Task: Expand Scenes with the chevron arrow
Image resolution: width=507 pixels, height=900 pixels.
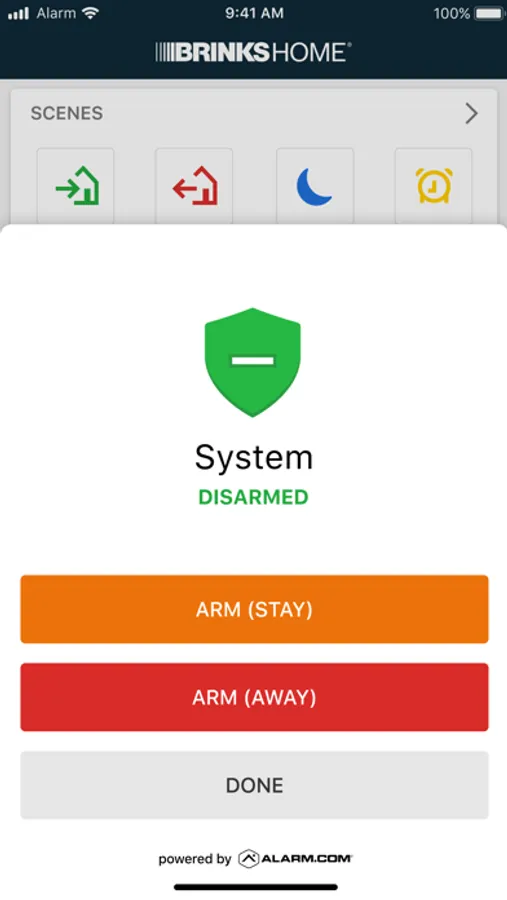Action: [x=471, y=114]
